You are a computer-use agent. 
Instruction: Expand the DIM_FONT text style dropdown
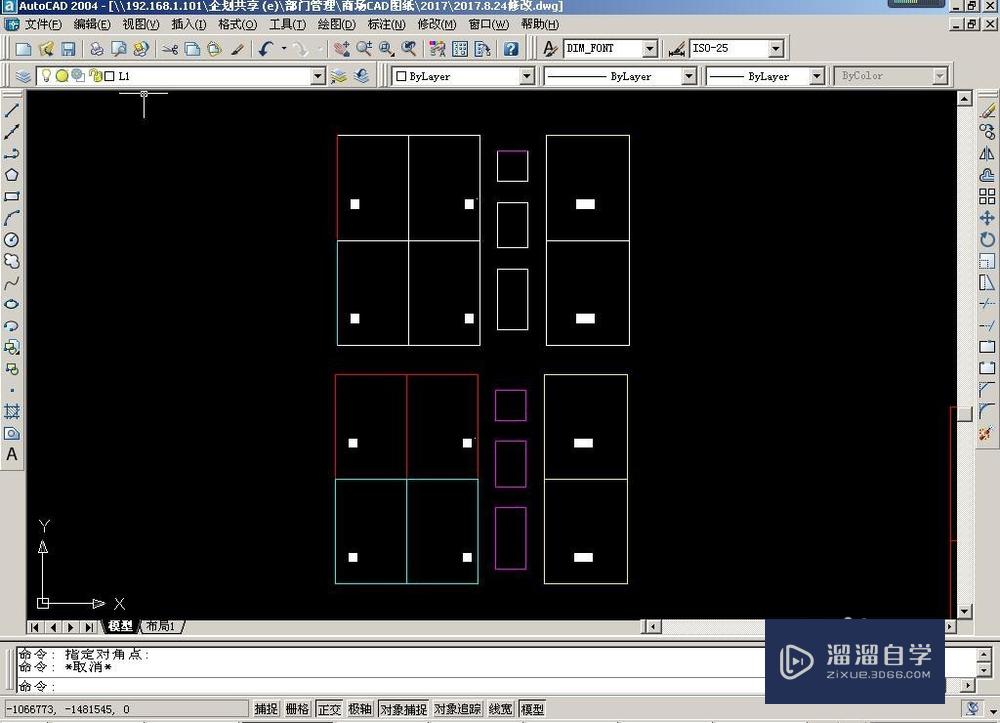coord(650,48)
